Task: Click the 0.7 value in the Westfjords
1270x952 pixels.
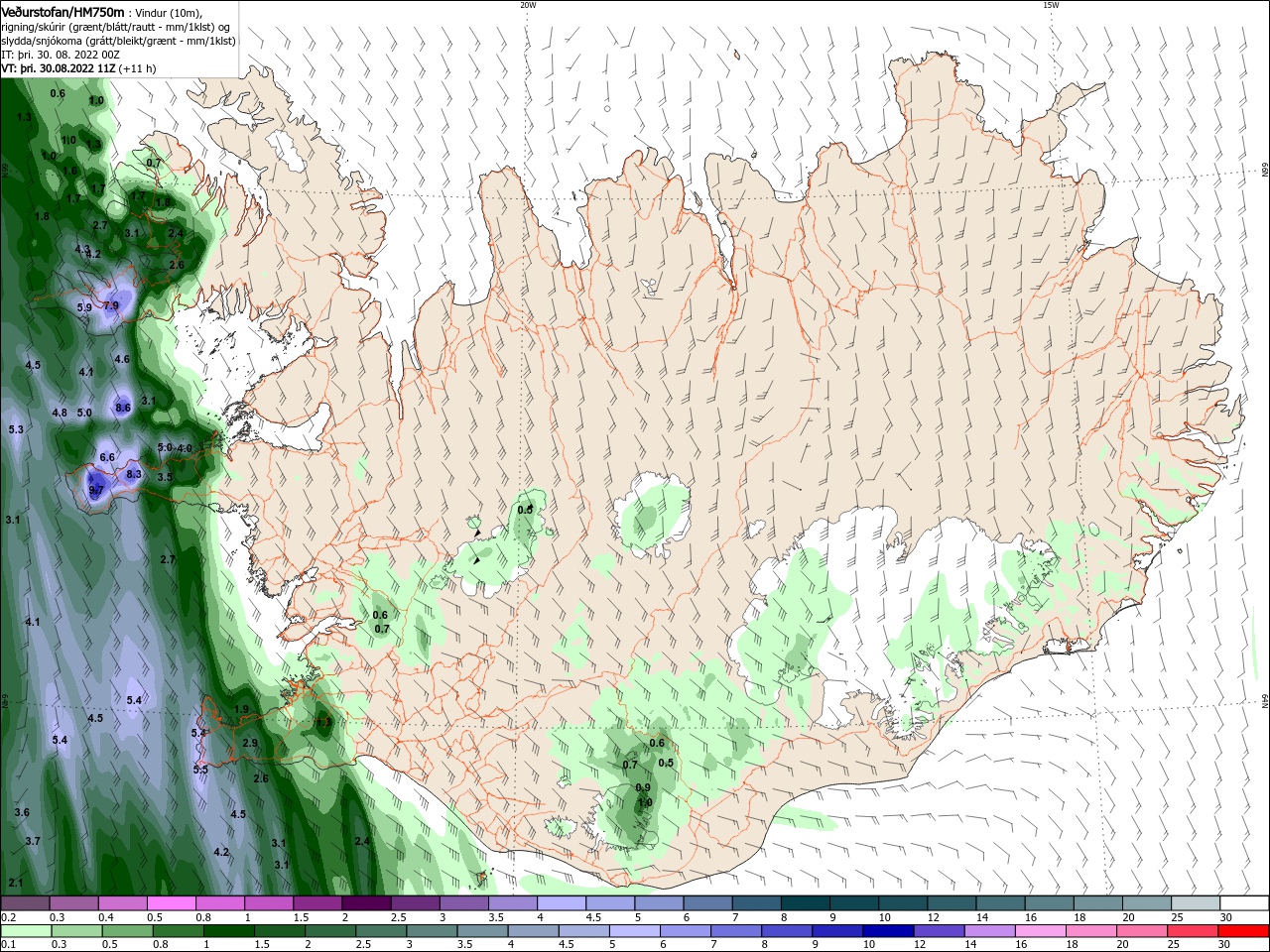Action: coord(154,163)
